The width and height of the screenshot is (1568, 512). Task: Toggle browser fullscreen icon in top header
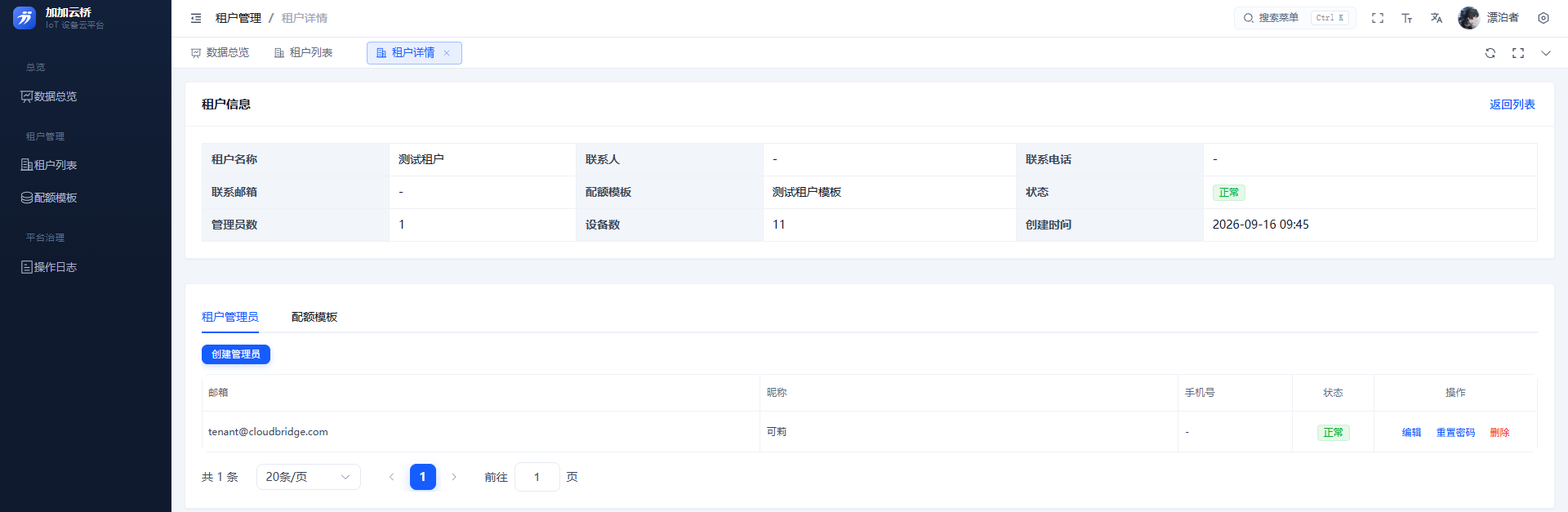[x=1378, y=18]
